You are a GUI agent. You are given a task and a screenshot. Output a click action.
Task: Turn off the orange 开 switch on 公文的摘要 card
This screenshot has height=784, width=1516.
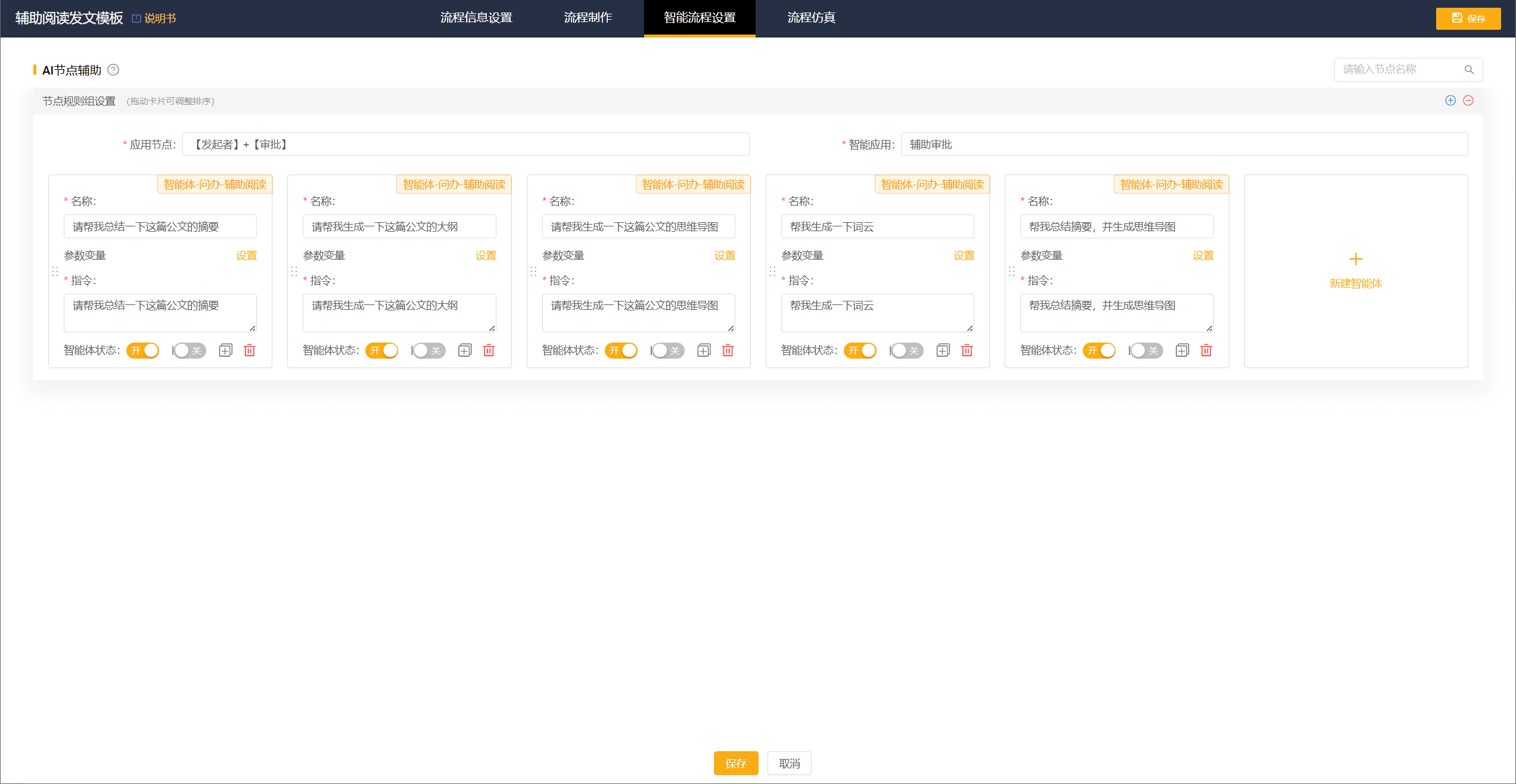click(143, 350)
